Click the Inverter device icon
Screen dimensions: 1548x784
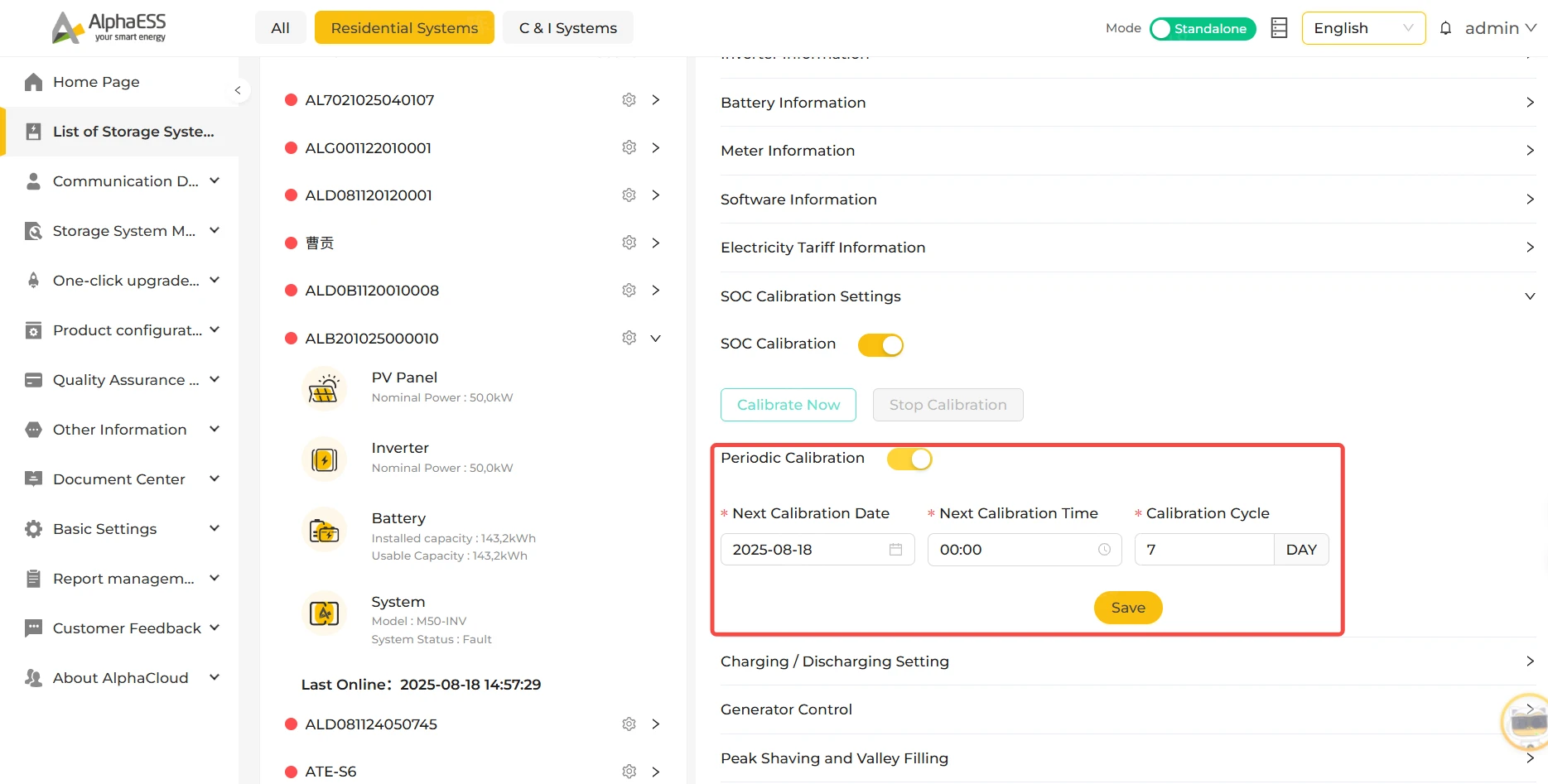pos(324,459)
